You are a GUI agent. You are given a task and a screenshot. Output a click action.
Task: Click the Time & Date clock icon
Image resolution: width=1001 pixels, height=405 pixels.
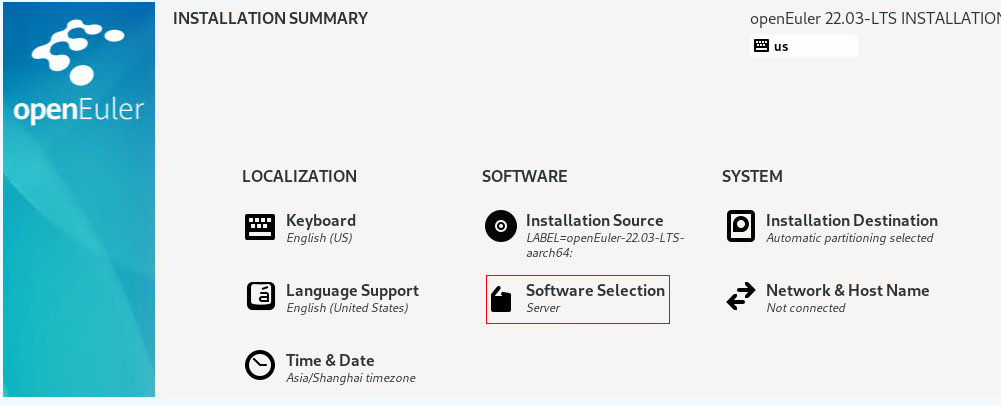(260, 366)
